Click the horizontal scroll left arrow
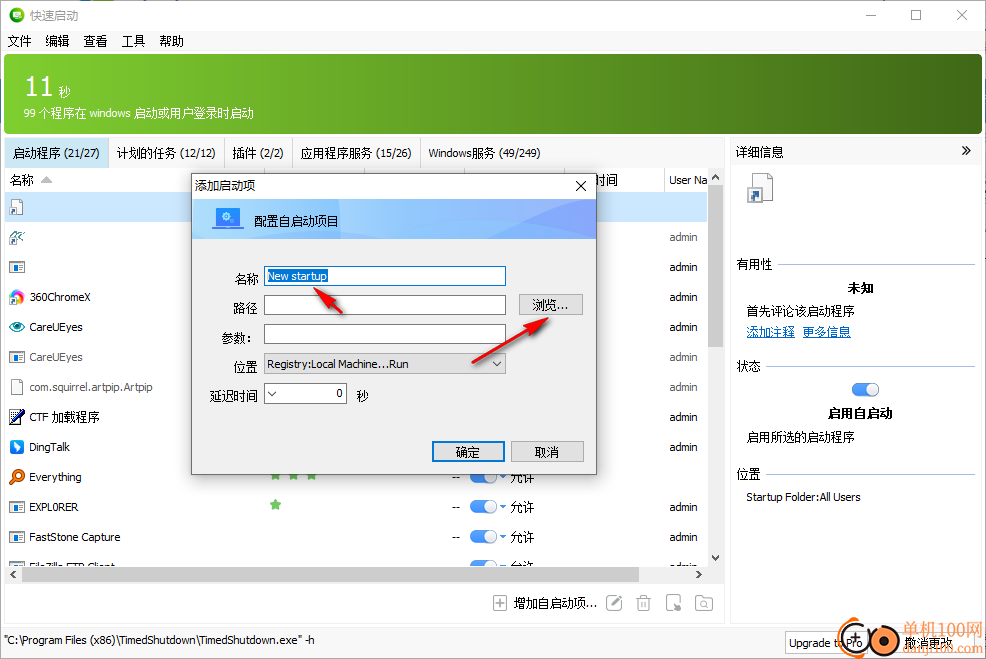The image size is (986, 659). (13, 574)
